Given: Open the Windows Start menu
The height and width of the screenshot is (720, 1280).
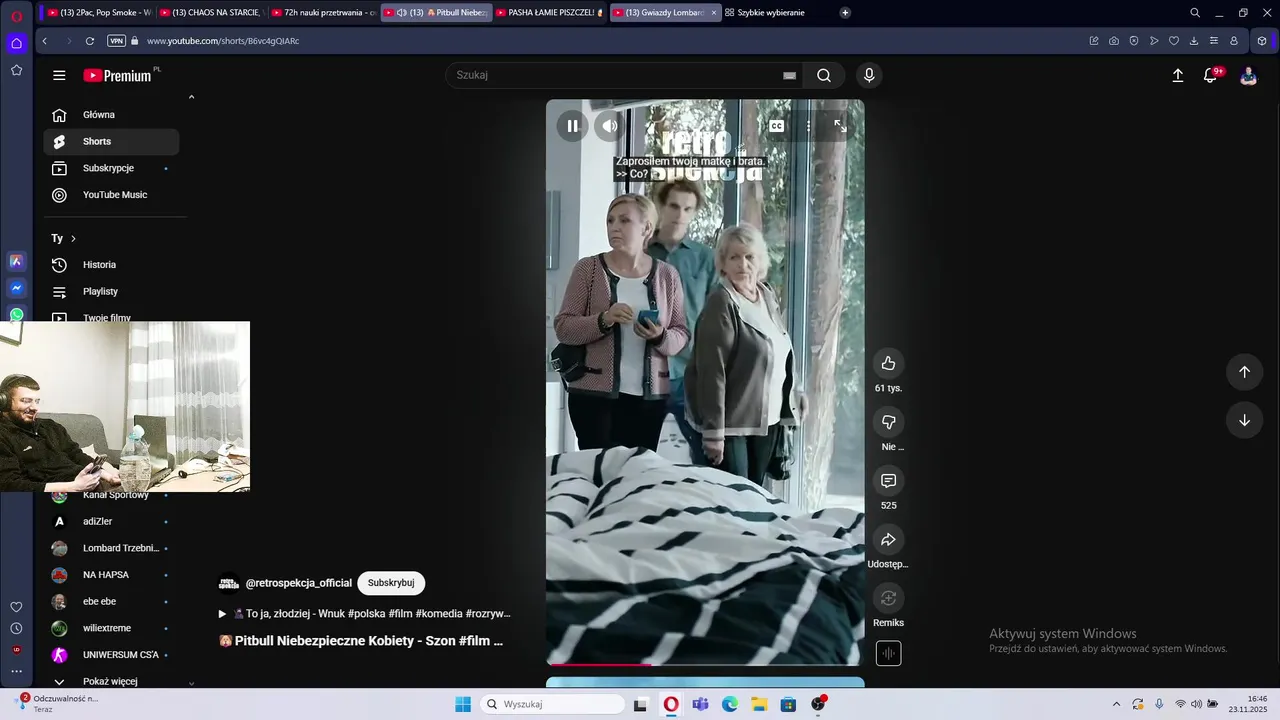Looking at the screenshot, I should (463, 704).
